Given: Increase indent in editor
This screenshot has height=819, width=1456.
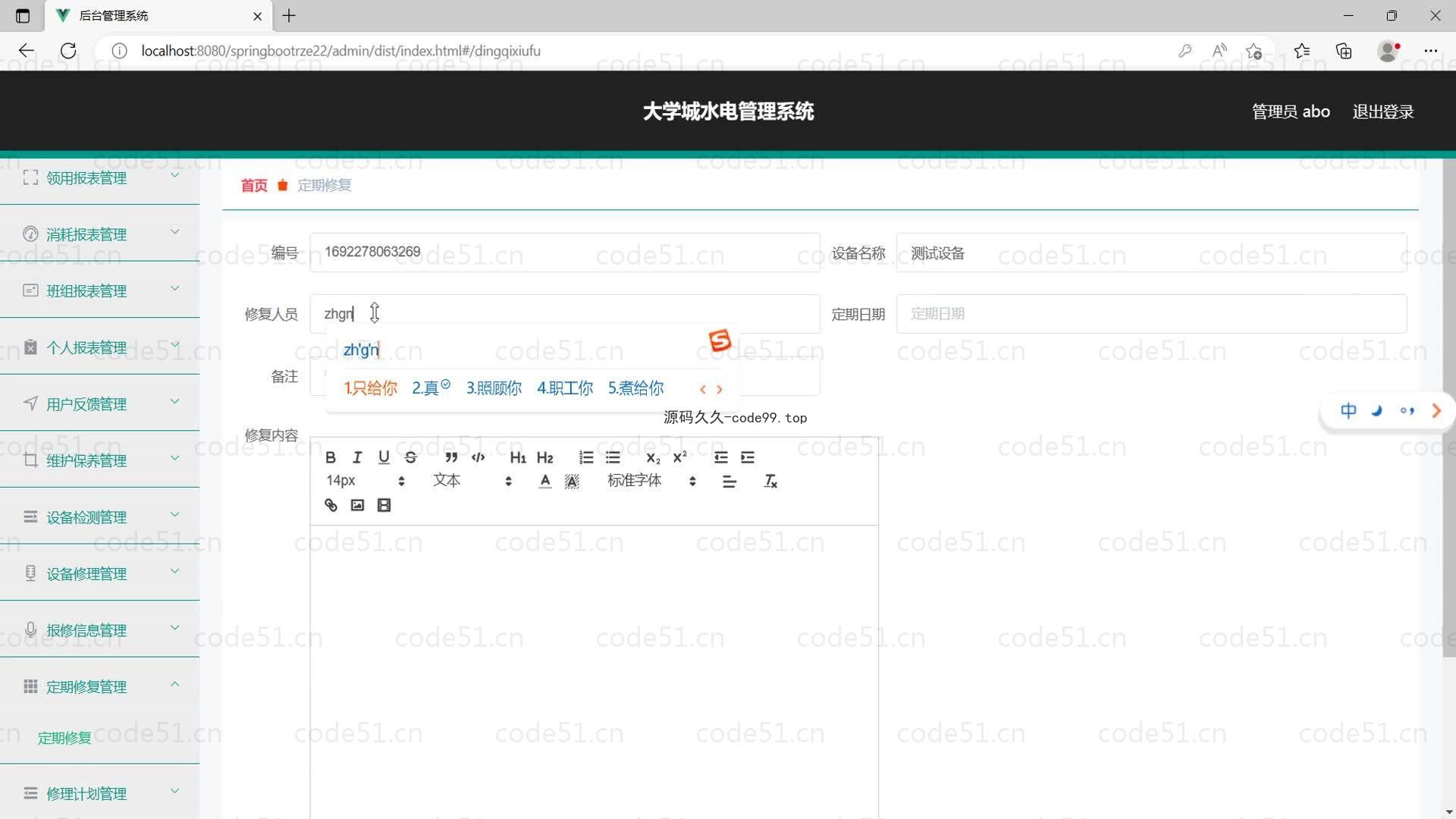Looking at the screenshot, I should coord(748,457).
